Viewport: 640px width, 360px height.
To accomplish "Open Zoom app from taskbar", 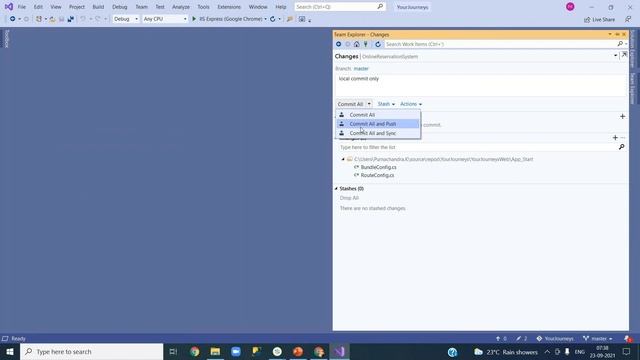I will (236, 351).
